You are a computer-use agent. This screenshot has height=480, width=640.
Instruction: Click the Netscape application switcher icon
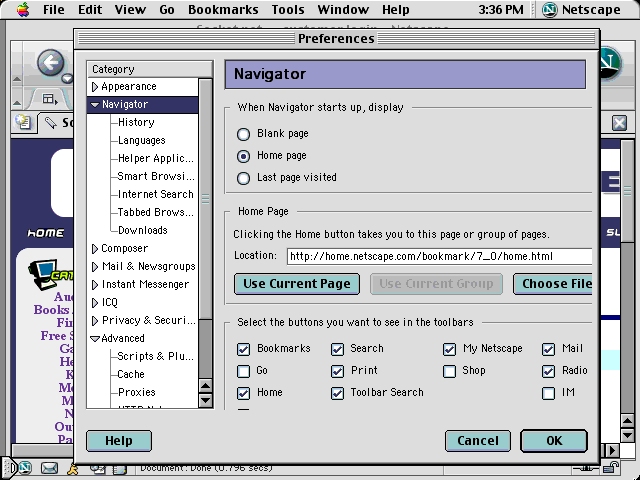click(550, 10)
